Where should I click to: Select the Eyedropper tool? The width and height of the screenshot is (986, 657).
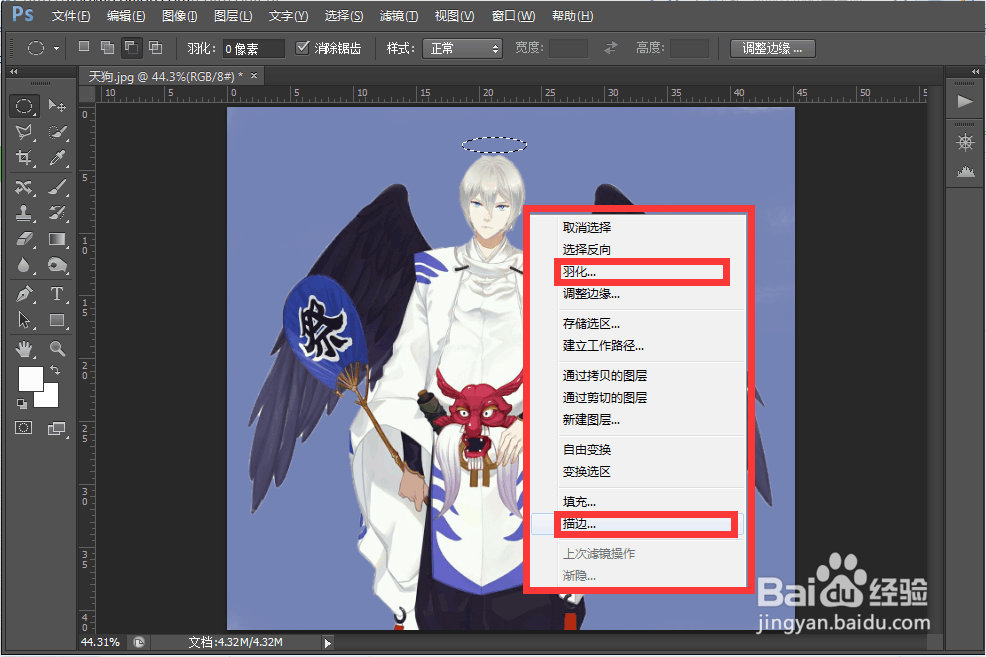click(57, 157)
